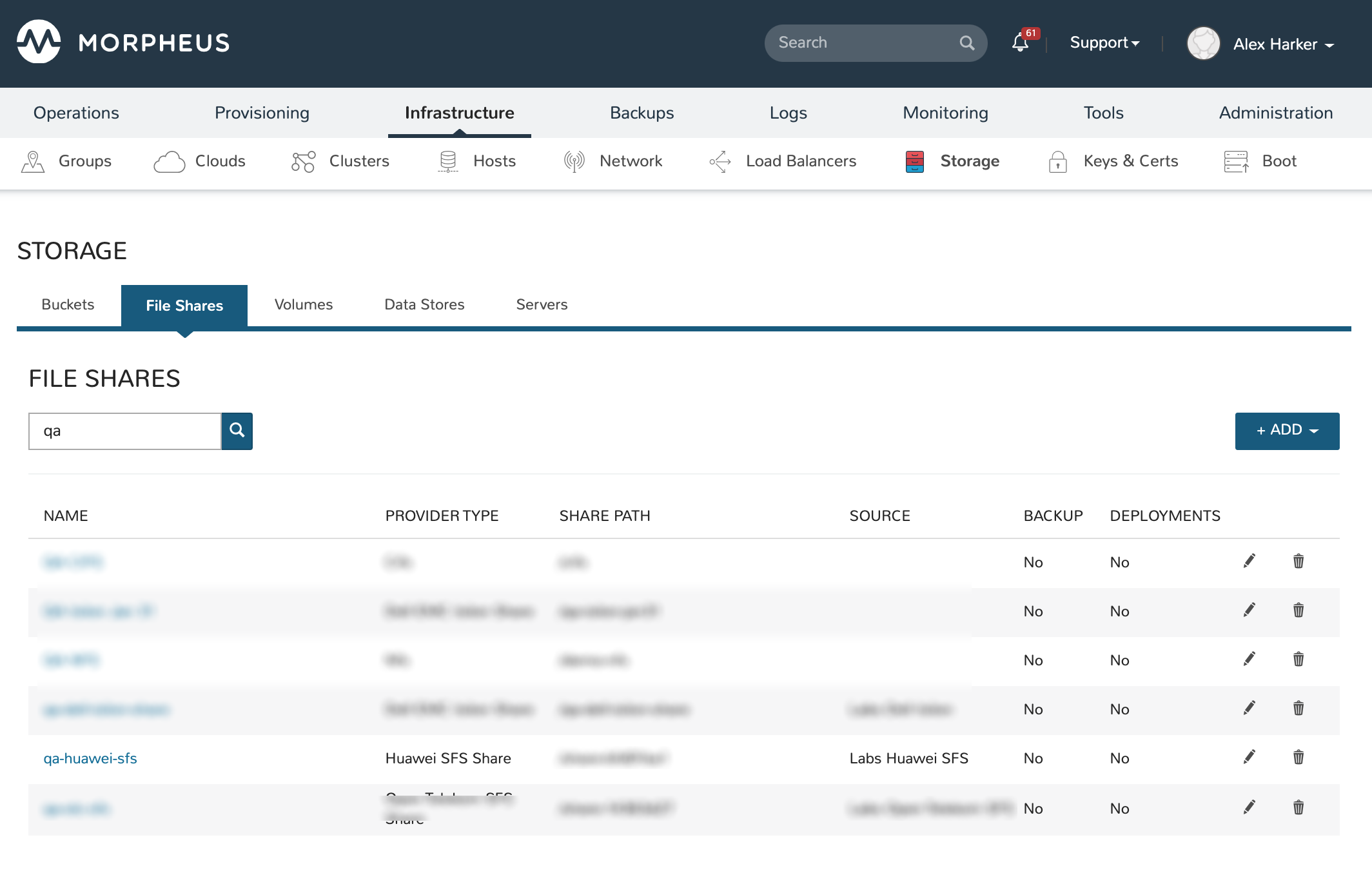Click the file shares search magnifier button

click(237, 431)
